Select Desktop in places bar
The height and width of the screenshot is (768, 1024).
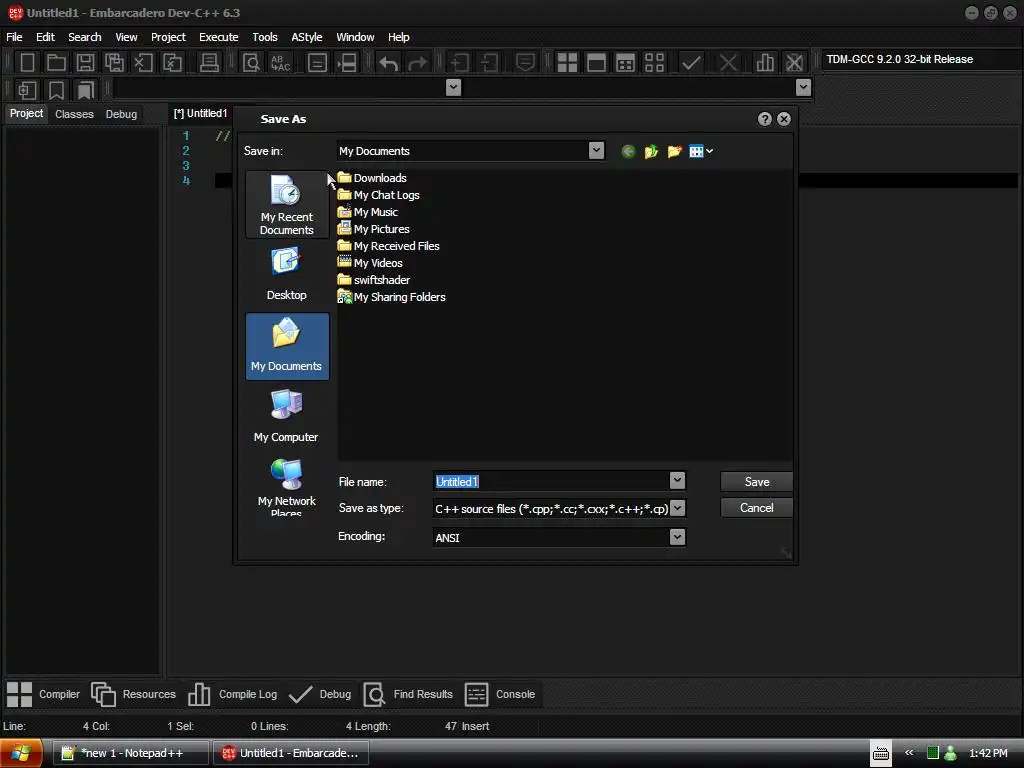click(x=287, y=274)
